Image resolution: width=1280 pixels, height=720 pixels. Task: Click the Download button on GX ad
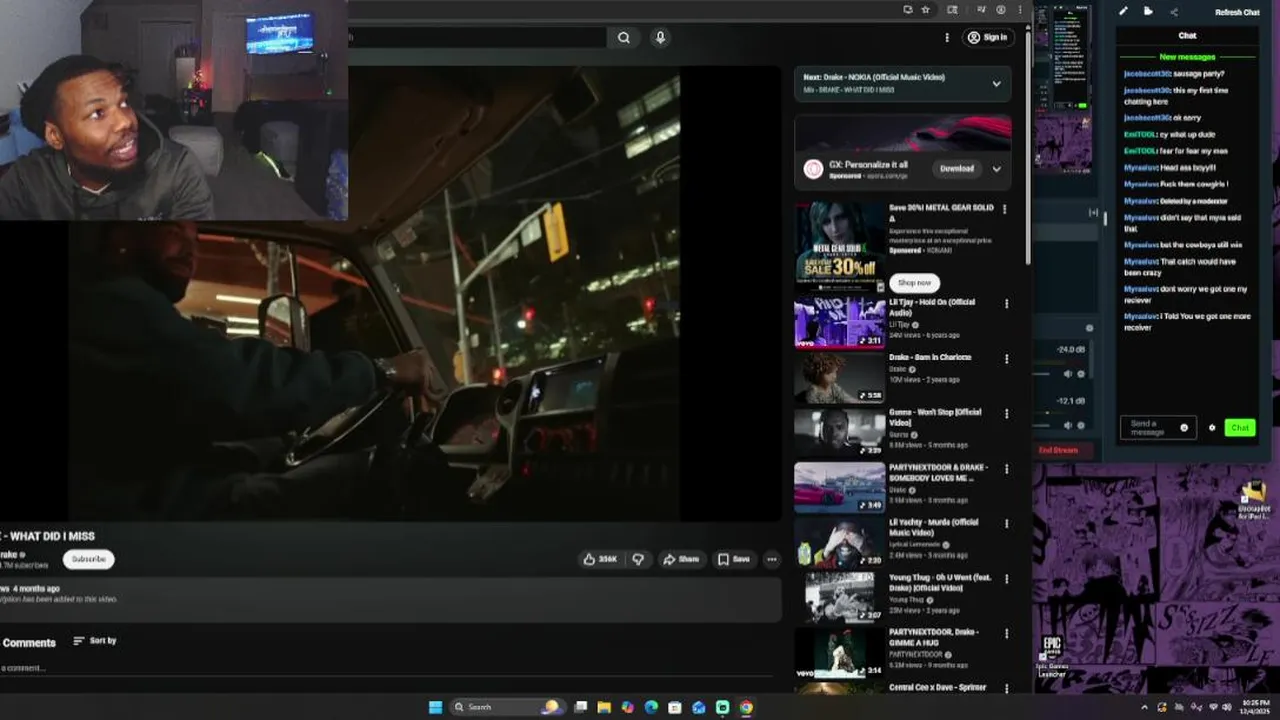957,169
